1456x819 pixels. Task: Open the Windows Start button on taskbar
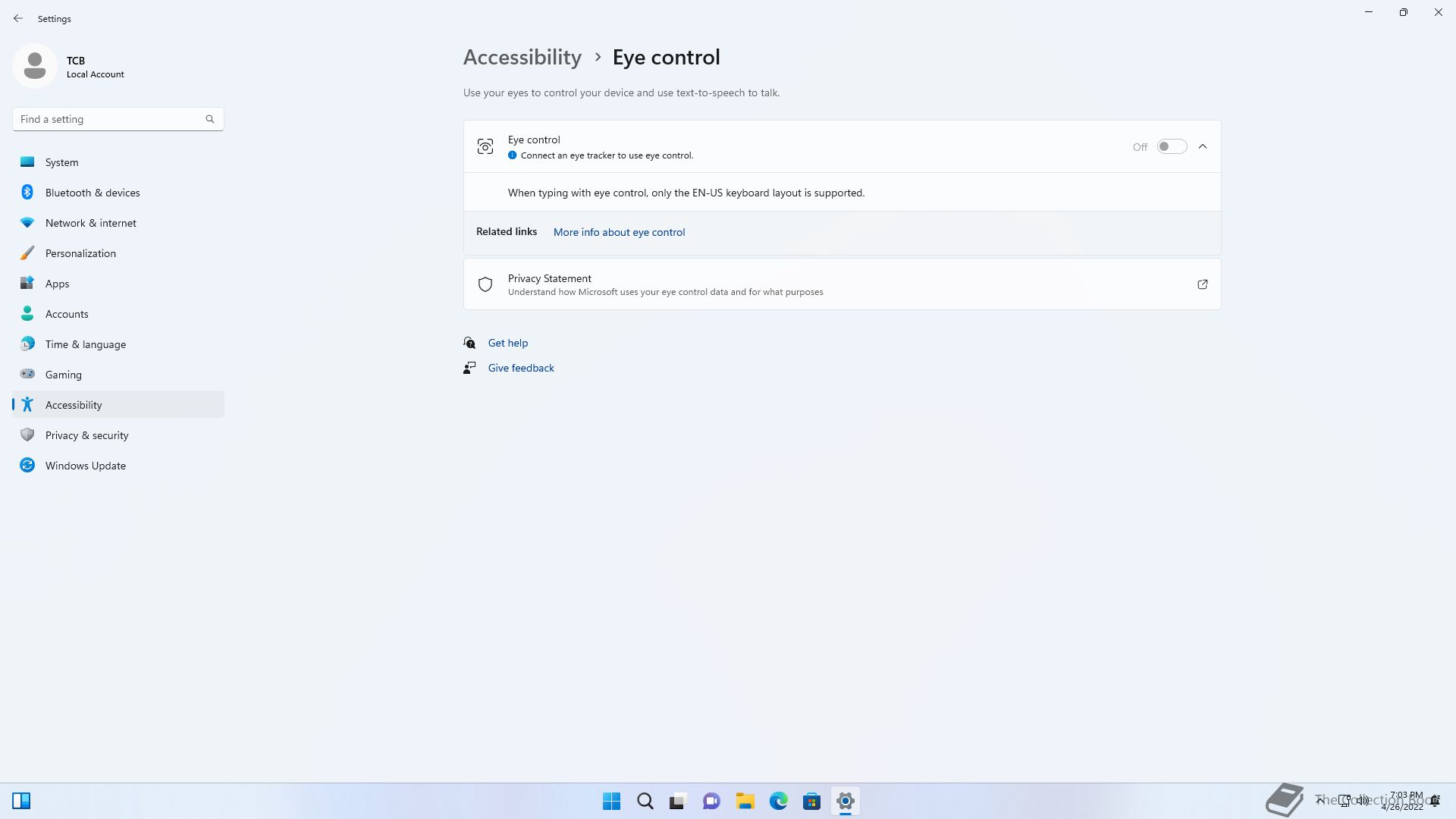pyautogui.click(x=611, y=801)
